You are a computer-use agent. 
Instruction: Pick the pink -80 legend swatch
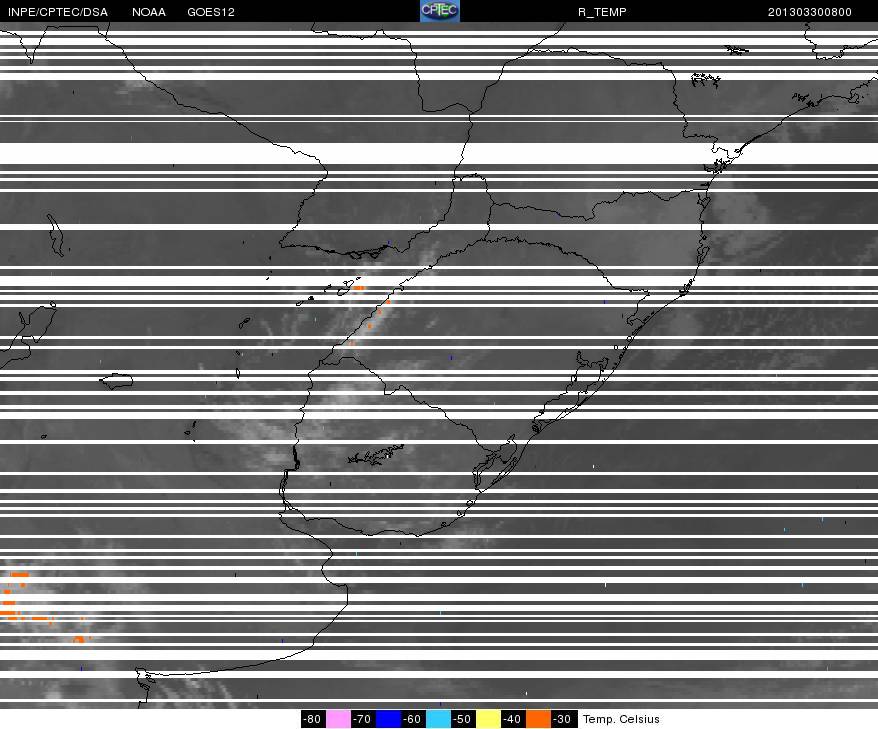pos(338,719)
